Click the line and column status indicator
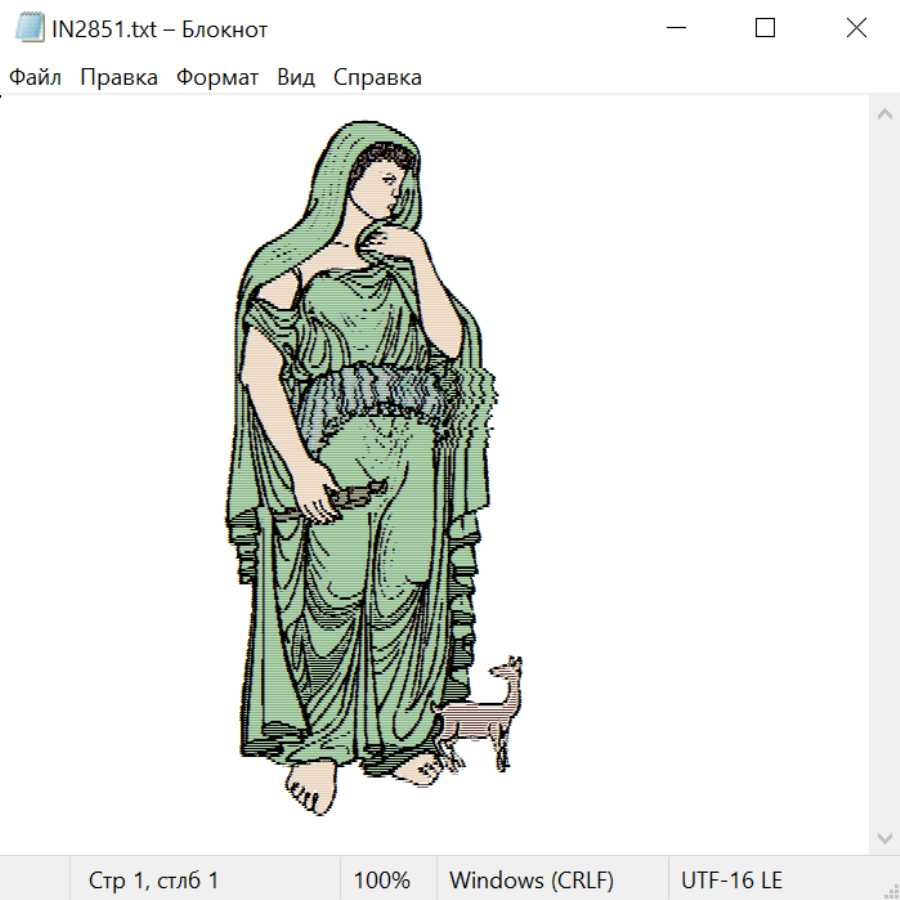 (154, 880)
